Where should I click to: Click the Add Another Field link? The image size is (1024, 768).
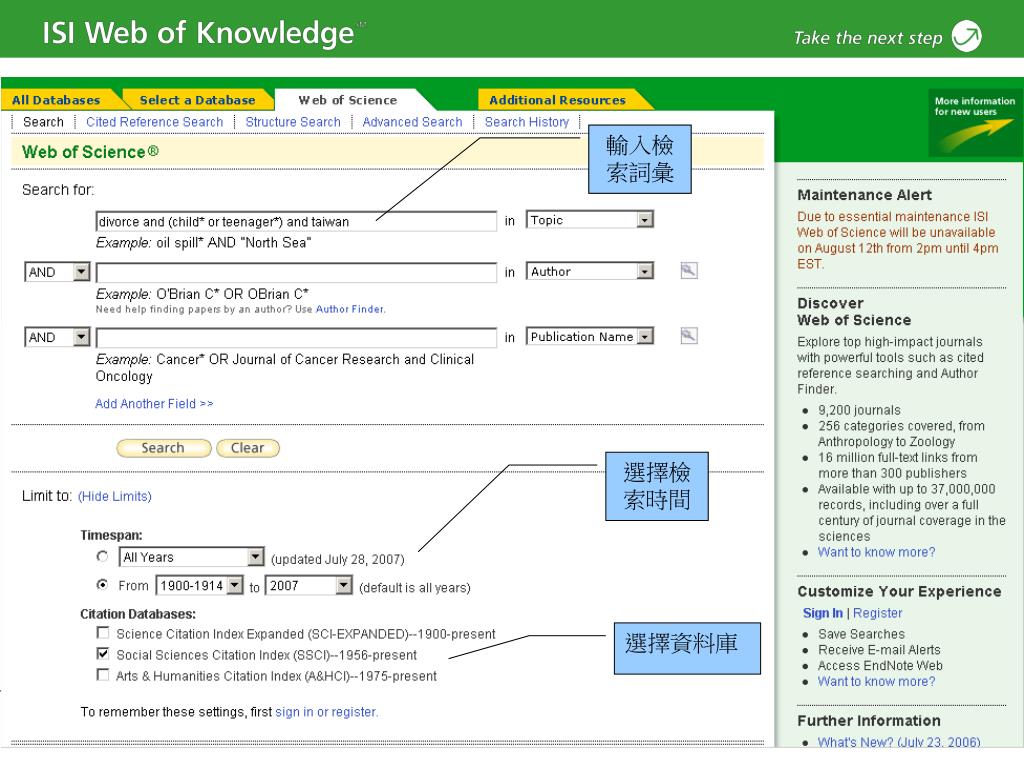154,404
